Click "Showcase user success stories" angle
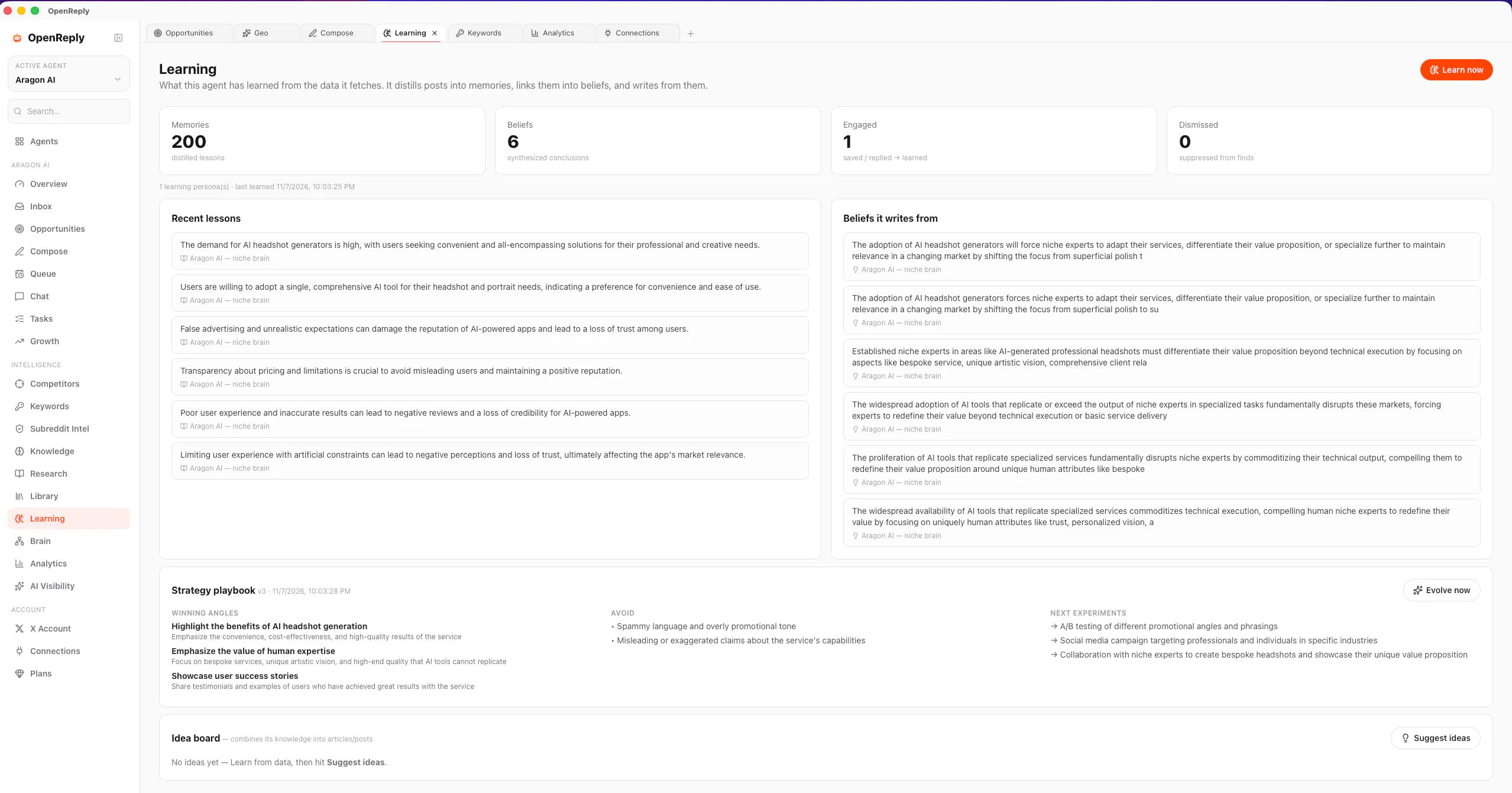 pyautogui.click(x=235, y=676)
